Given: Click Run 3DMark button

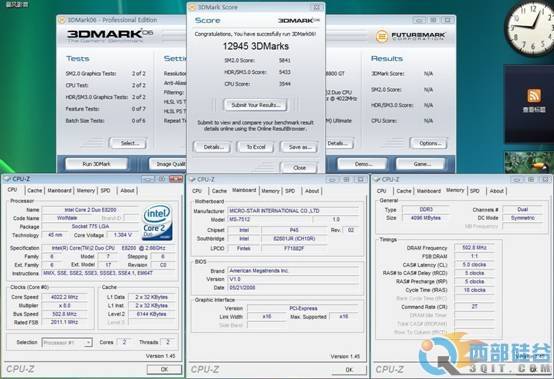Looking at the screenshot, I should click(x=96, y=164).
